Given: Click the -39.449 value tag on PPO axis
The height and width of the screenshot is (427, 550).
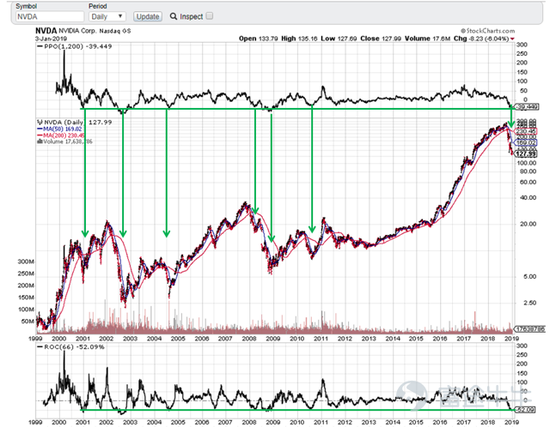Looking at the screenshot, I should 526,106.
